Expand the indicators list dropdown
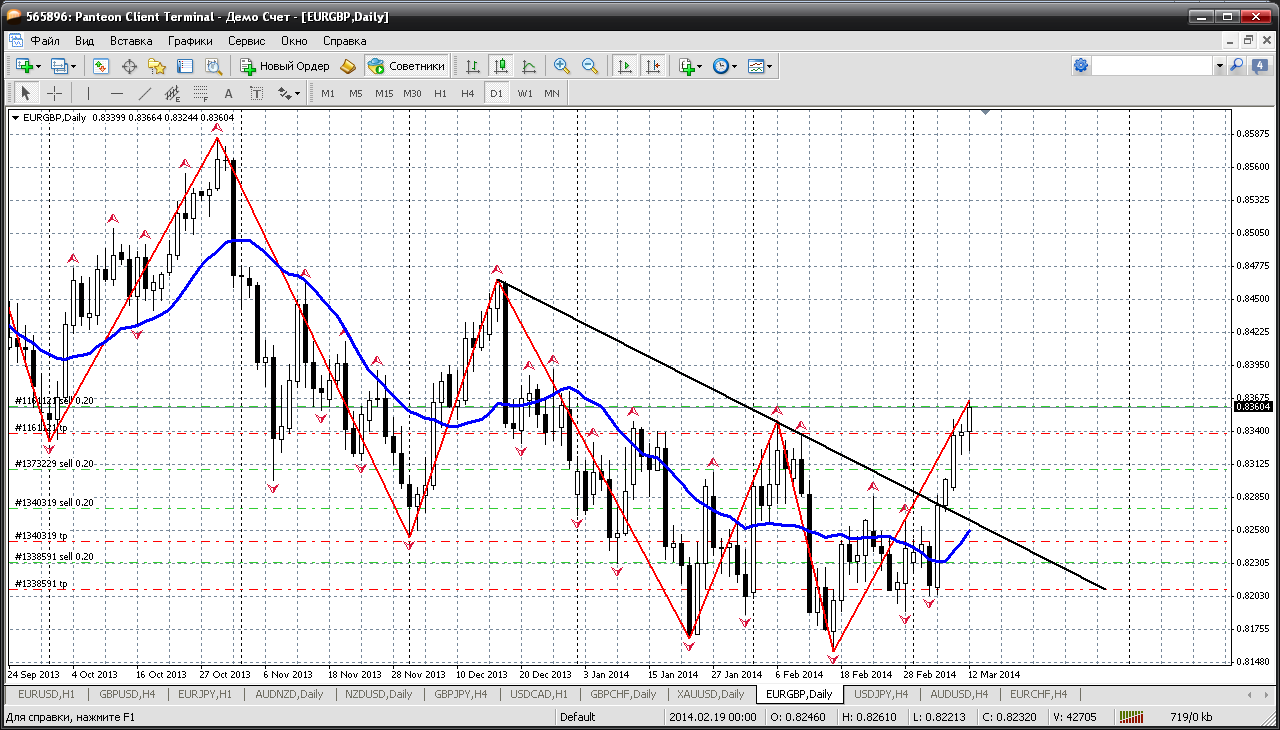Image resolution: width=1280 pixels, height=730 pixels. (701, 66)
